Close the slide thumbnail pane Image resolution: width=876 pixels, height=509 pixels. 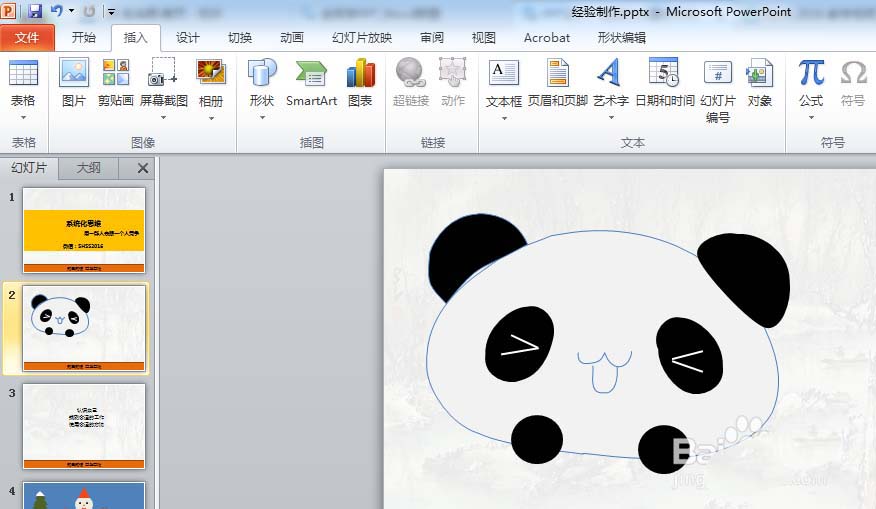click(x=143, y=168)
